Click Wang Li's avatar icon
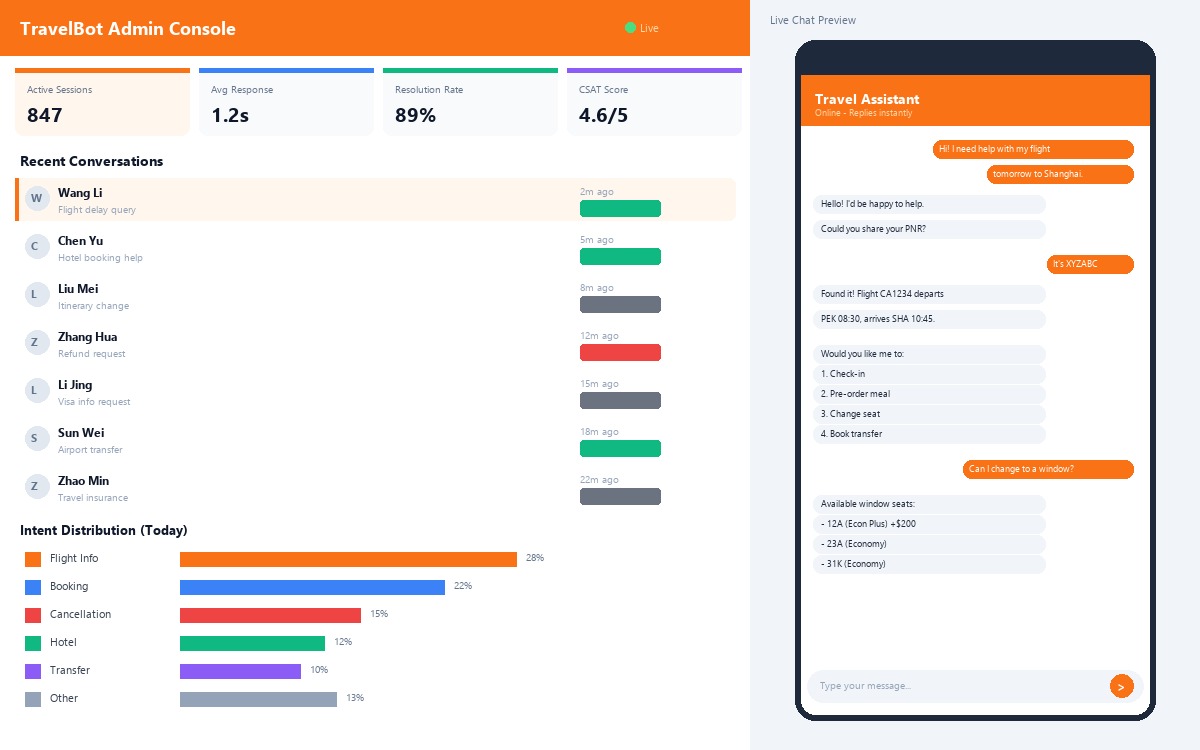Viewport: 1200px width, 750px height. [x=36, y=198]
